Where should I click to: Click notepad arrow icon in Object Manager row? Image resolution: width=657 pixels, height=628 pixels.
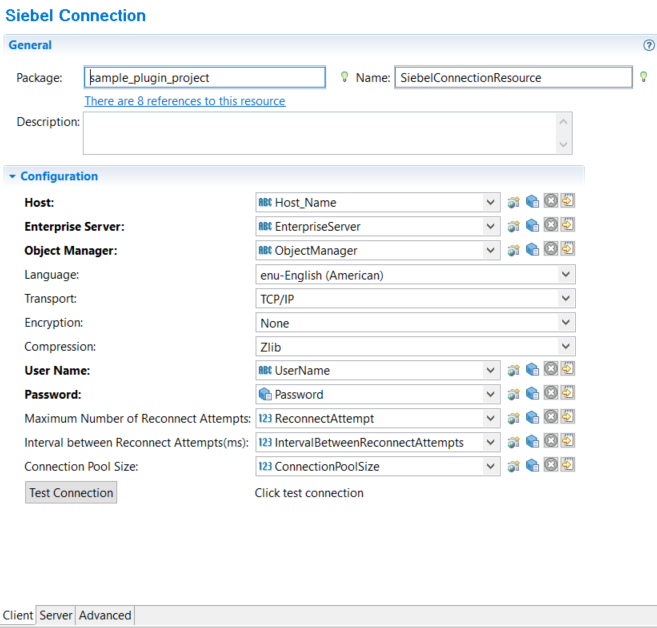click(x=568, y=249)
